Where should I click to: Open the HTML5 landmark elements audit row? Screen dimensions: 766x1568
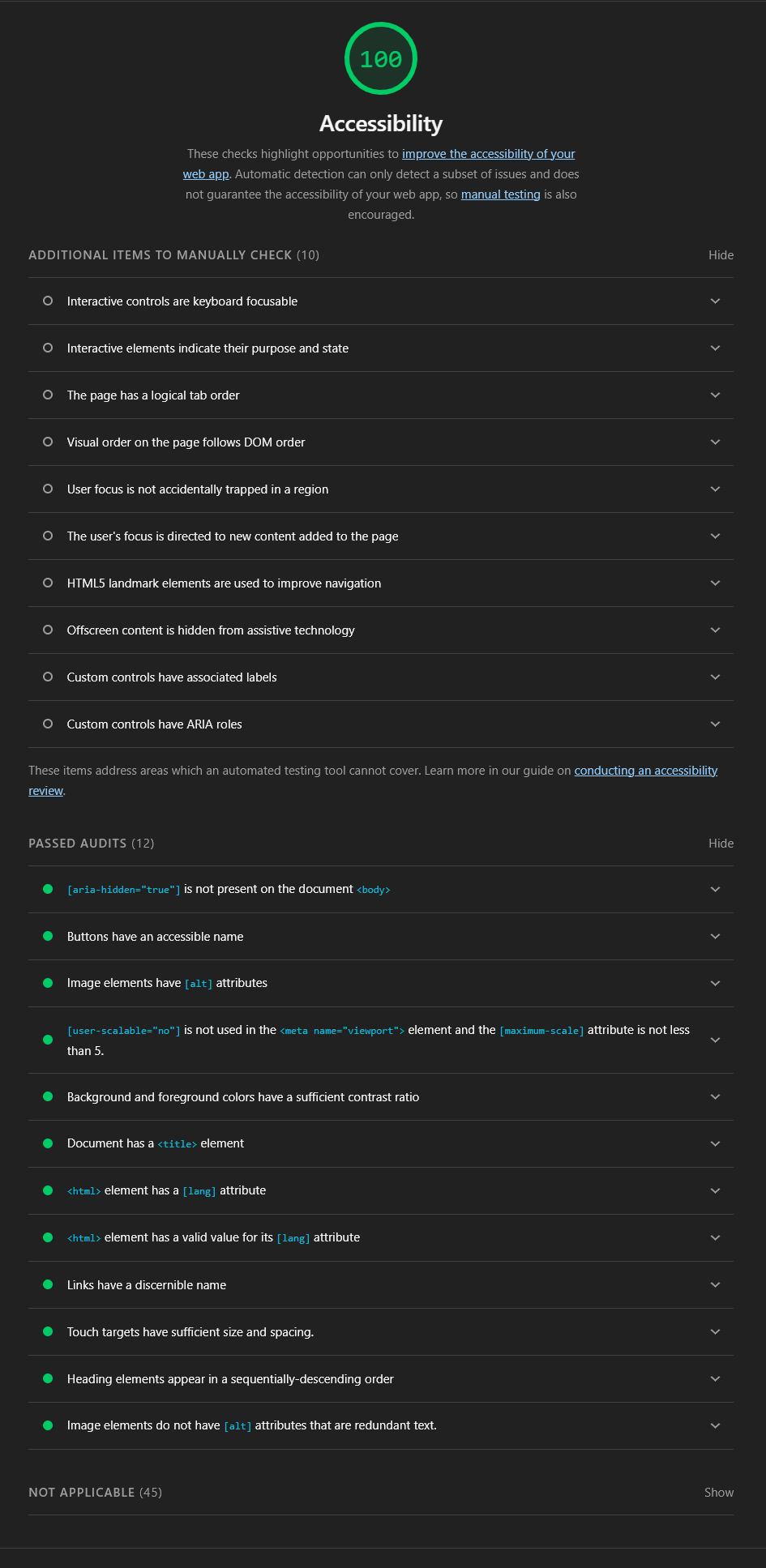[224, 583]
